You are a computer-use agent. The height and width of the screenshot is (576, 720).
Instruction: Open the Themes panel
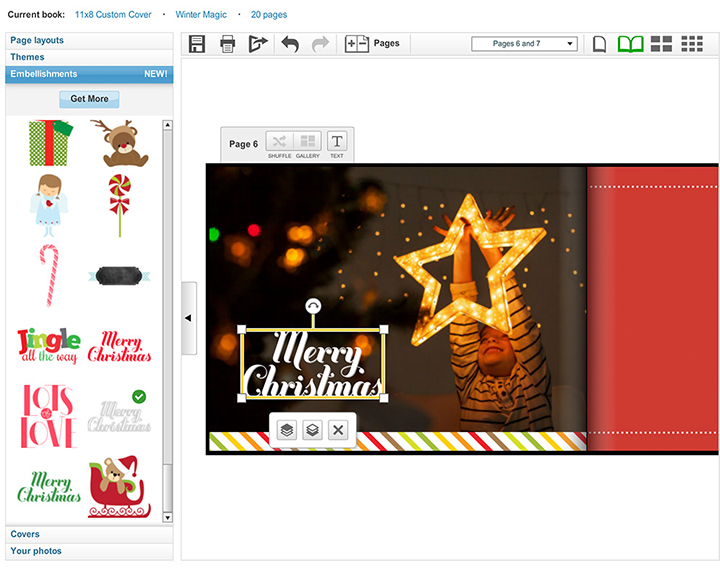coord(89,57)
